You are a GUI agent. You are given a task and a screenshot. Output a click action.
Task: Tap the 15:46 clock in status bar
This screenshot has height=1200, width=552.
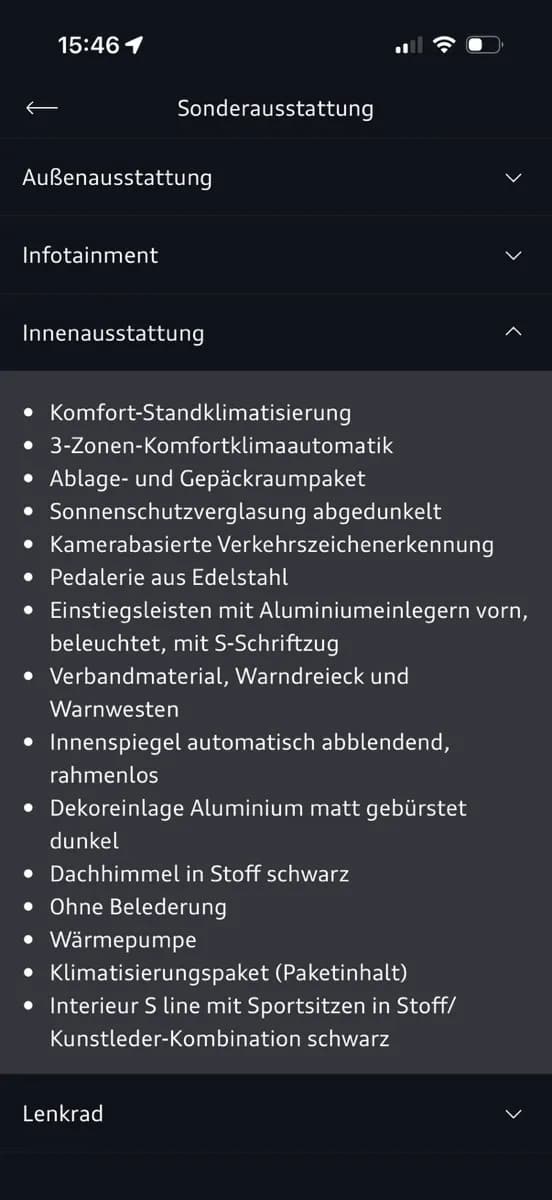tap(88, 45)
